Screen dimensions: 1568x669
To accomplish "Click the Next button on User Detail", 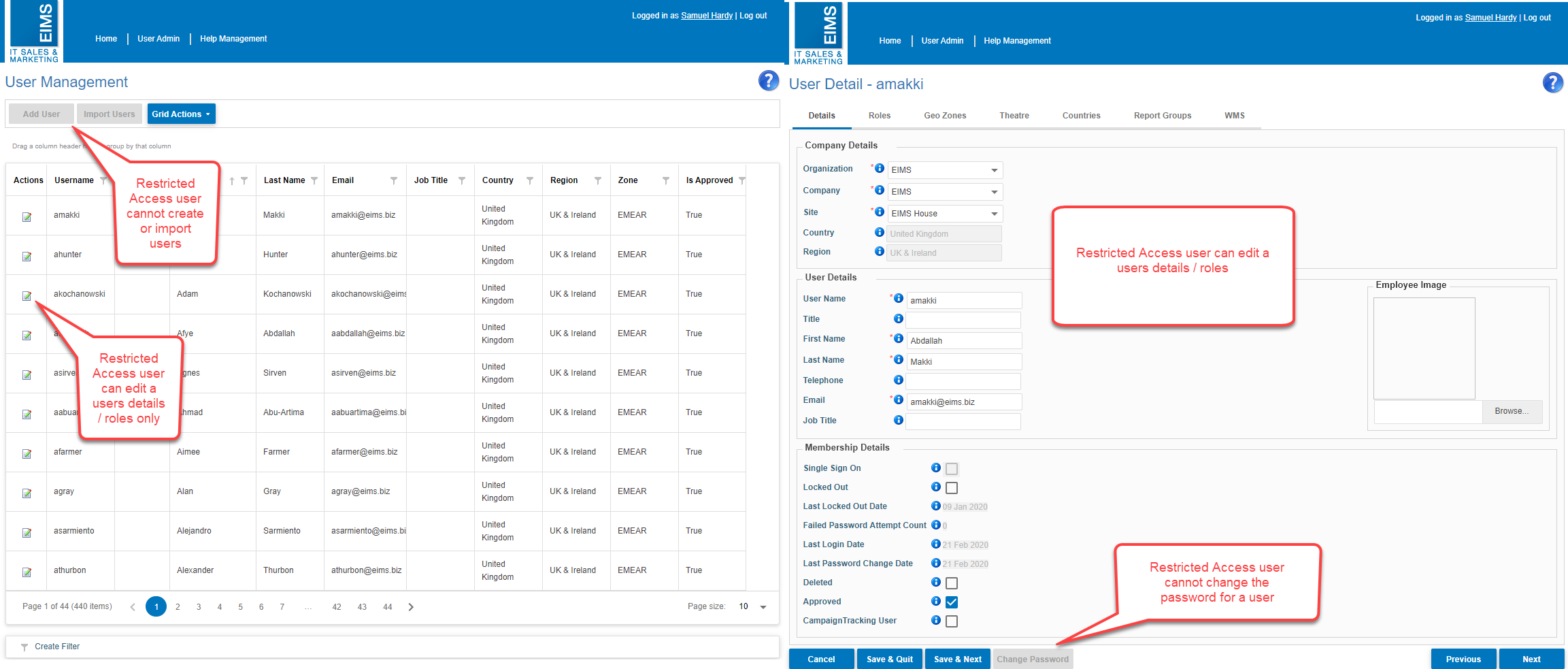I will (1532, 659).
